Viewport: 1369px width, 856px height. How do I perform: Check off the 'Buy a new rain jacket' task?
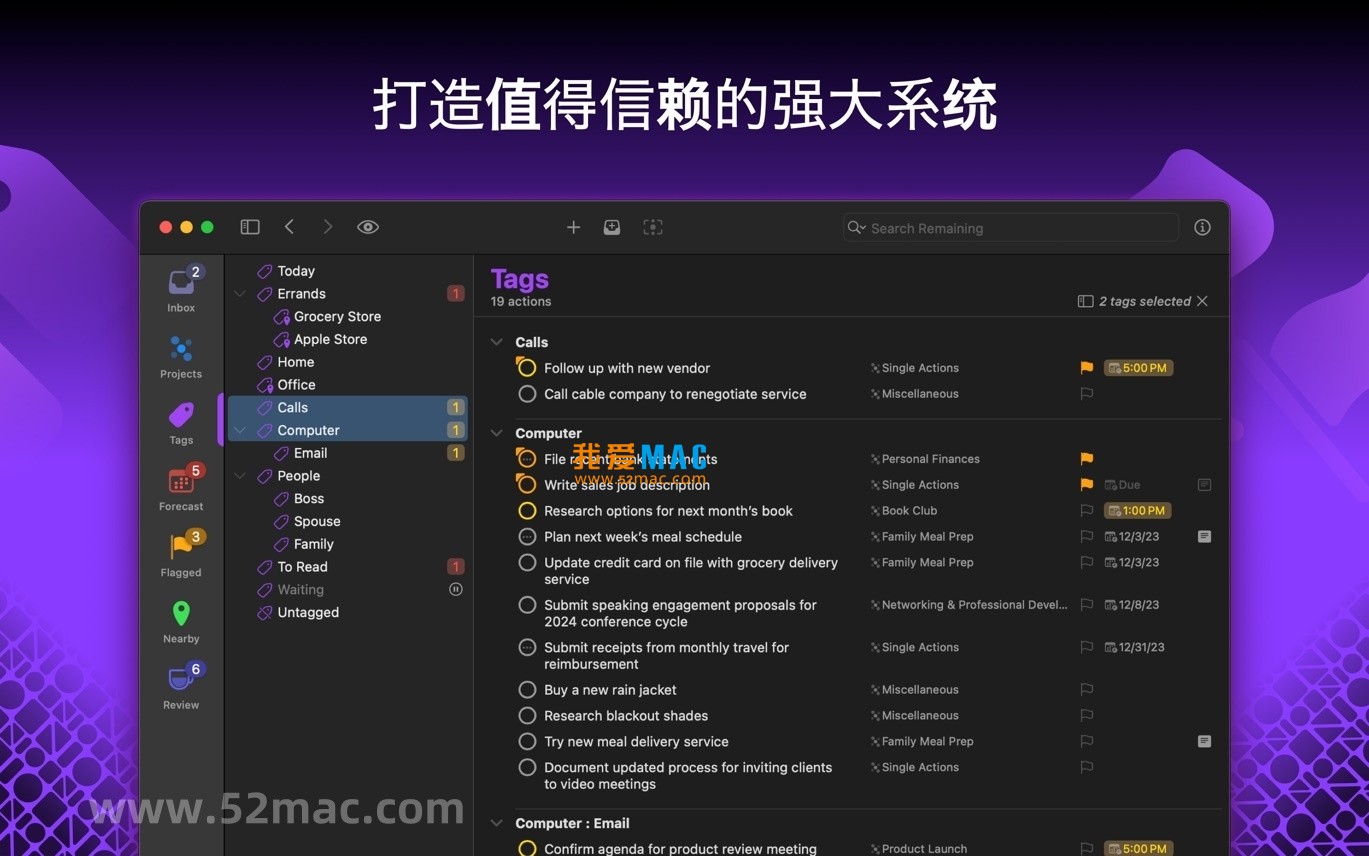(x=527, y=690)
